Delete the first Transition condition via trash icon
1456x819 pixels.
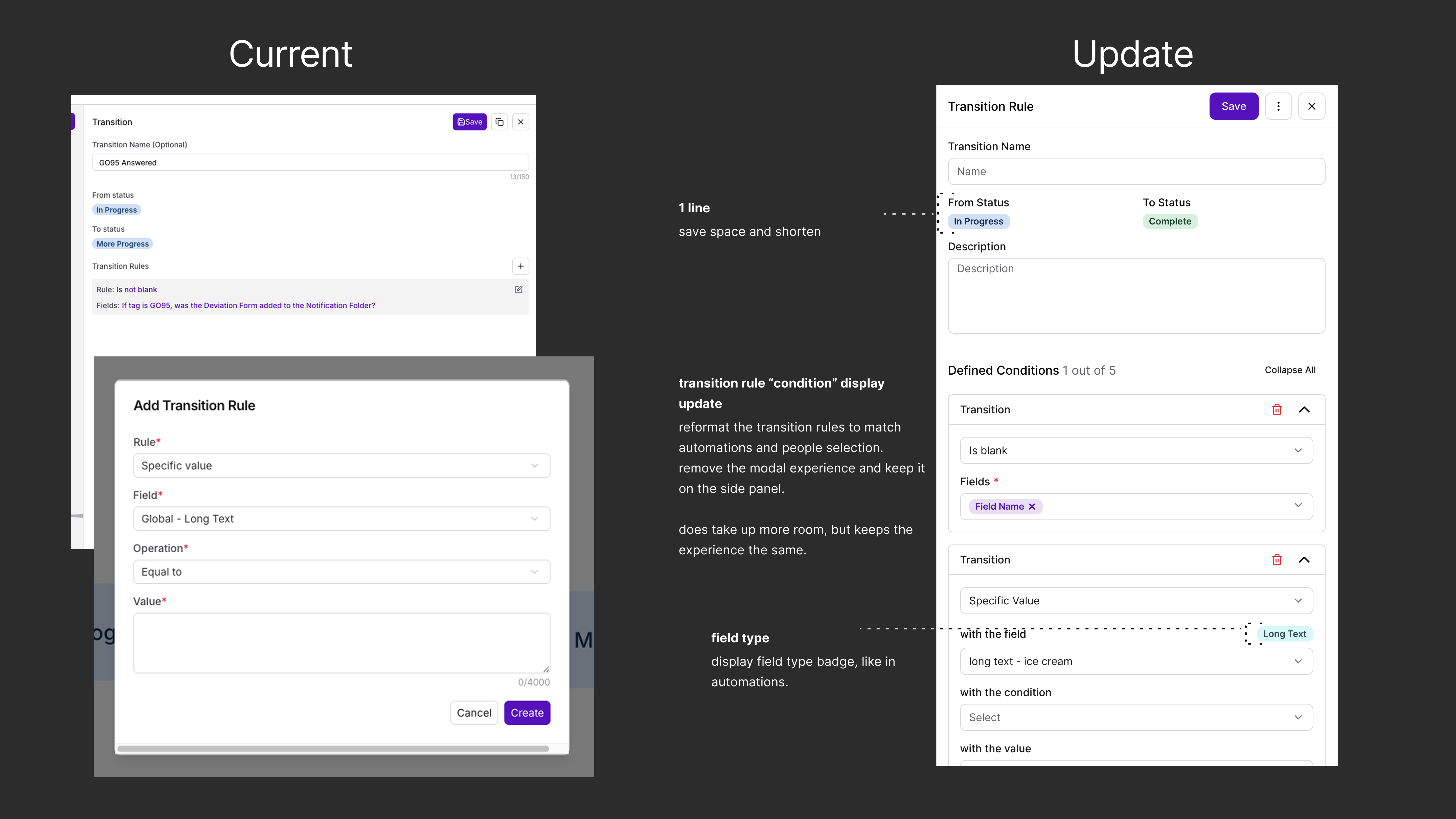click(1277, 410)
